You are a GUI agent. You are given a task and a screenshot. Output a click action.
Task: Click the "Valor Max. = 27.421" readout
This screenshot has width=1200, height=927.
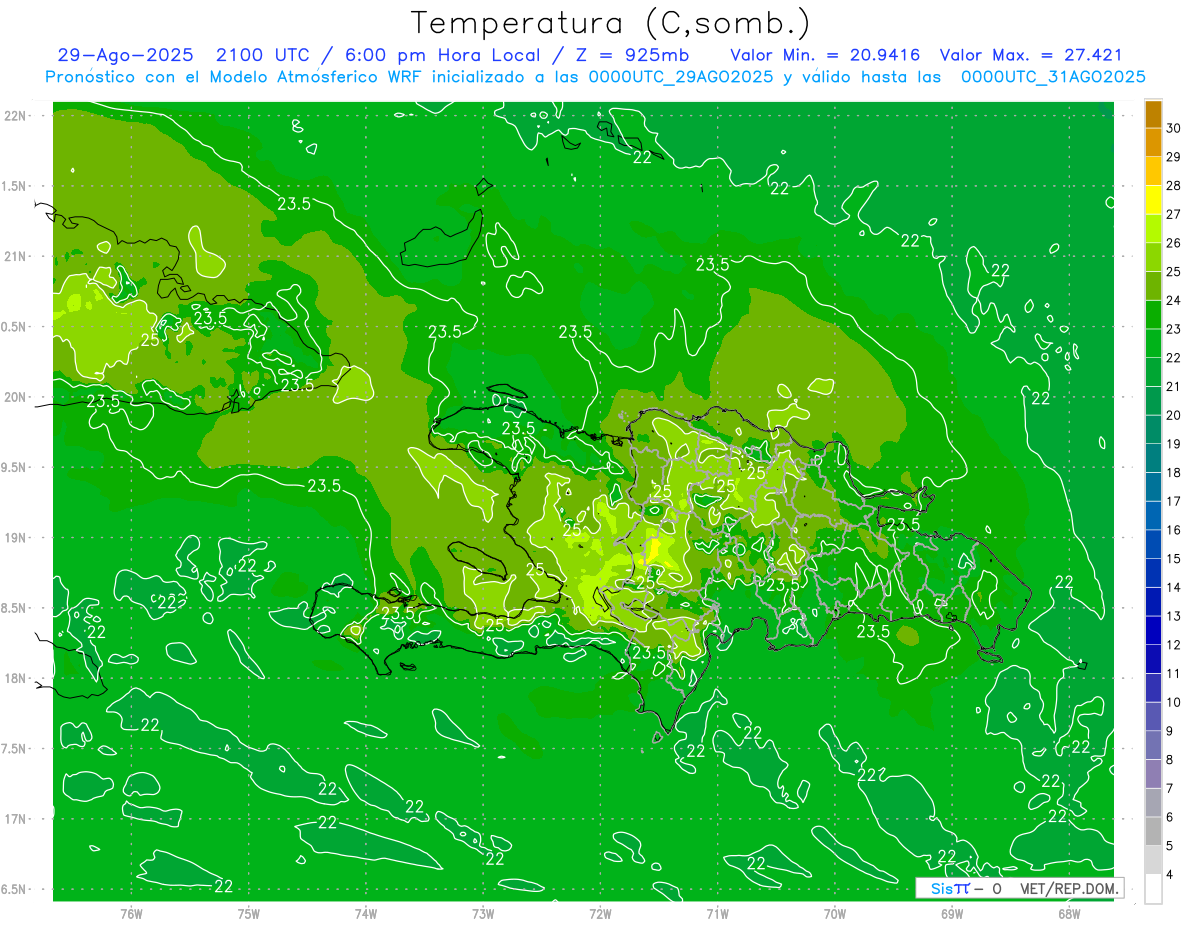coord(1031,55)
